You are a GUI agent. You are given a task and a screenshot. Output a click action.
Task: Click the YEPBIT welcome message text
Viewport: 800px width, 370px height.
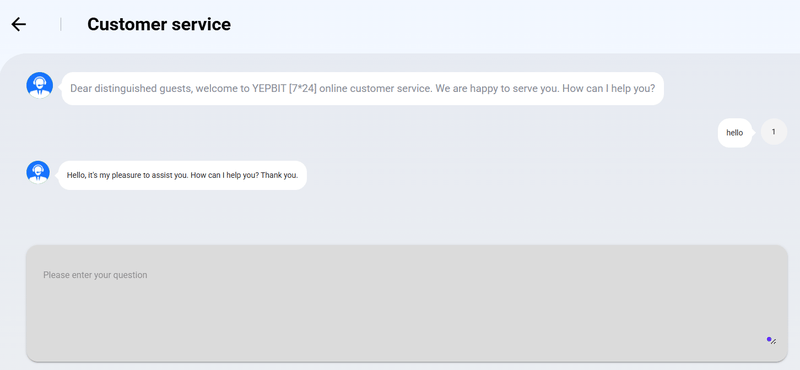coord(362,88)
